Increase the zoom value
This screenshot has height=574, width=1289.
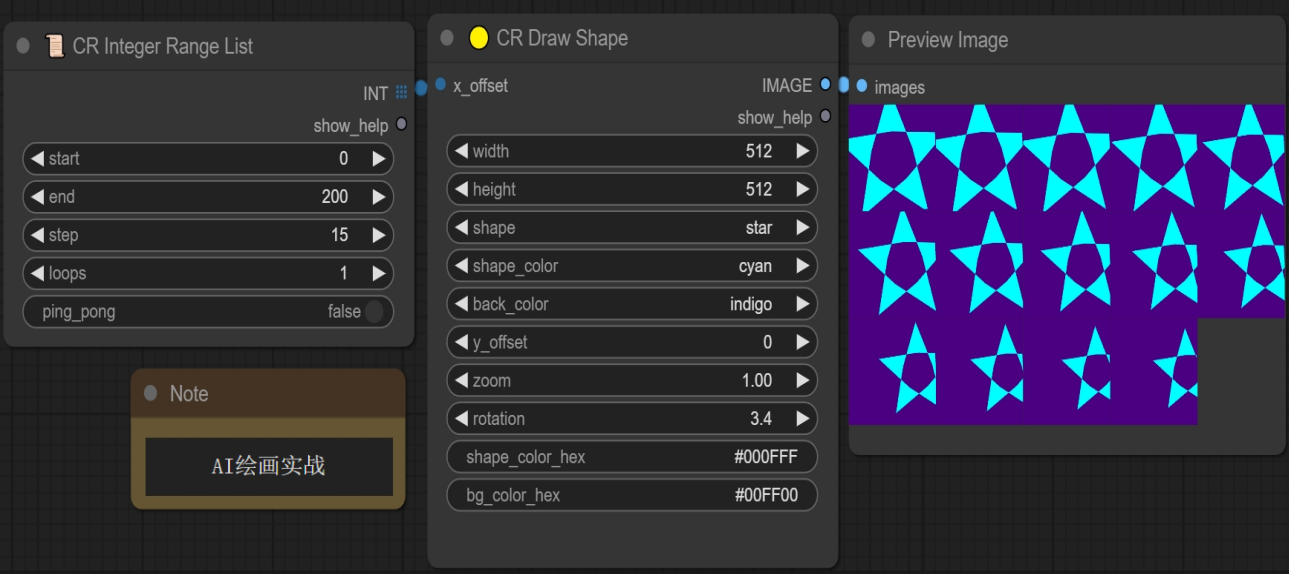tap(802, 381)
